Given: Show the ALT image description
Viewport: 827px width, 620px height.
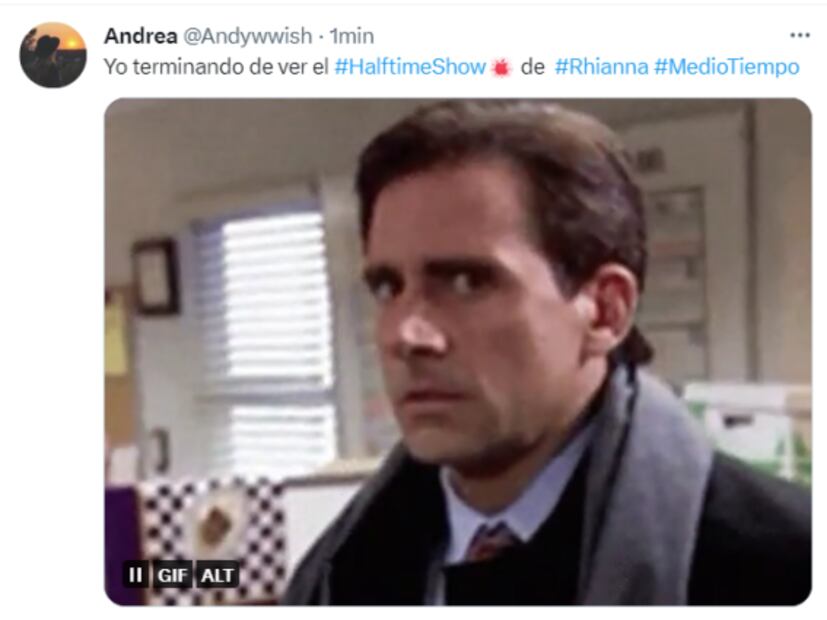Looking at the screenshot, I should tap(217, 575).
